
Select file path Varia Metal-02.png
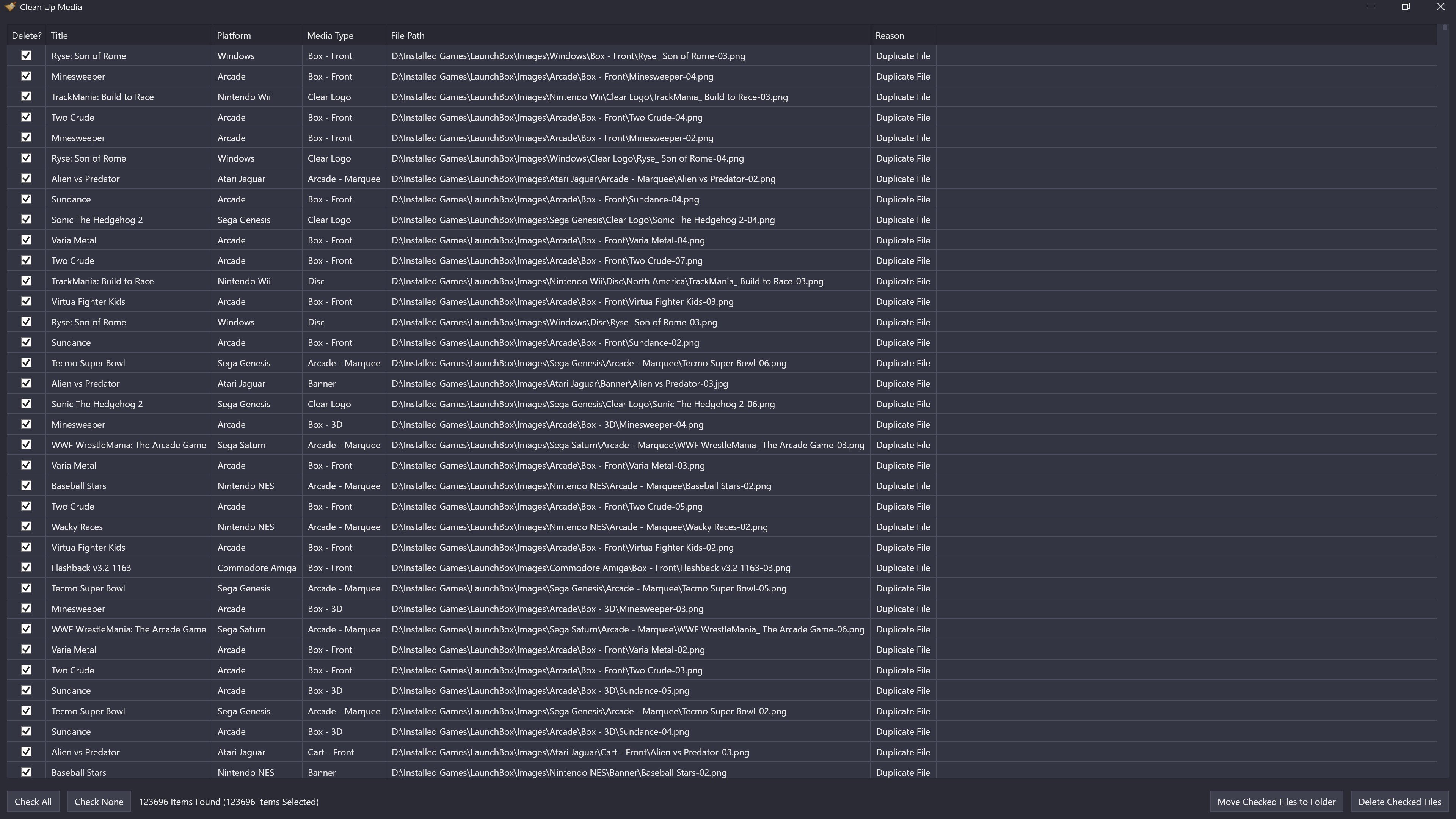(x=548, y=650)
